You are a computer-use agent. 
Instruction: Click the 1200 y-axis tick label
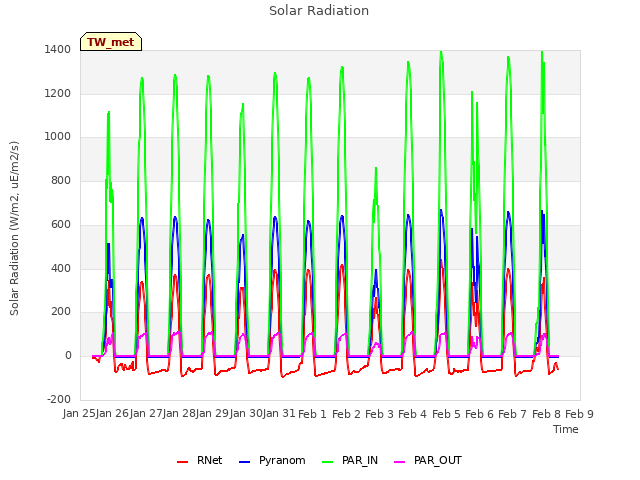[58, 93]
